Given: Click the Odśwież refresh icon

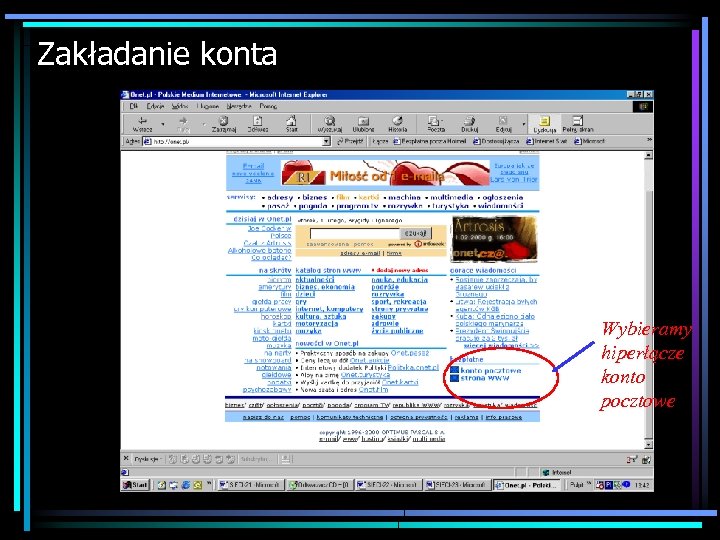Looking at the screenshot, I should click(x=258, y=124).
